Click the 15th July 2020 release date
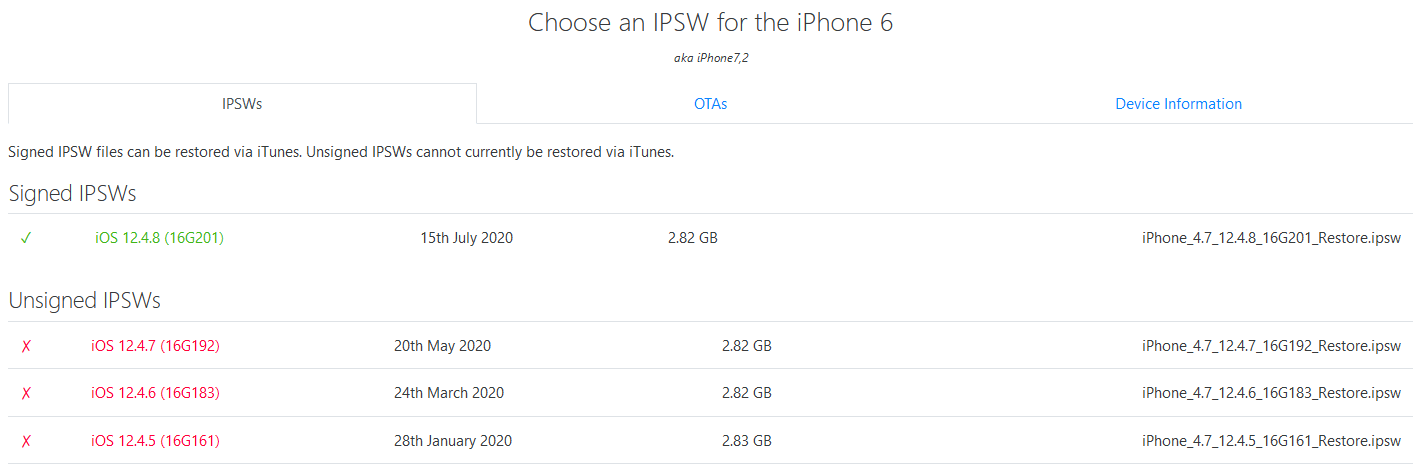The image size is (1423, 466). pos(466,238)
